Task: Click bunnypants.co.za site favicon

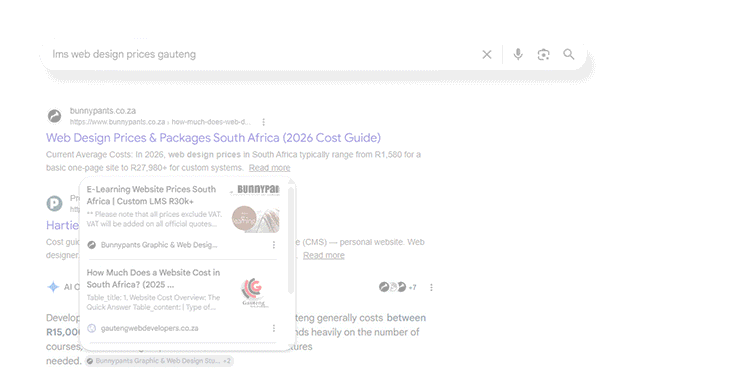Action: coord(54,116)
